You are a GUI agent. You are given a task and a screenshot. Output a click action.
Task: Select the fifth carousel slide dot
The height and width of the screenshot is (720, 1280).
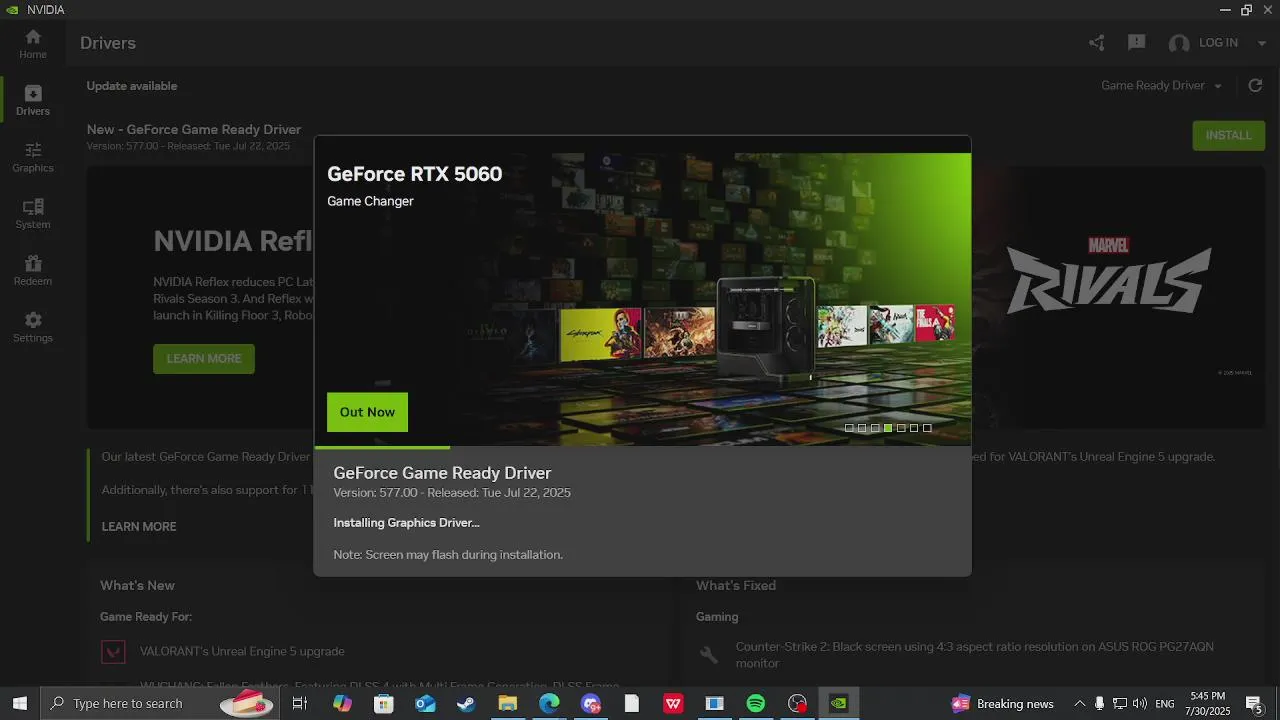tap(901, 428)
